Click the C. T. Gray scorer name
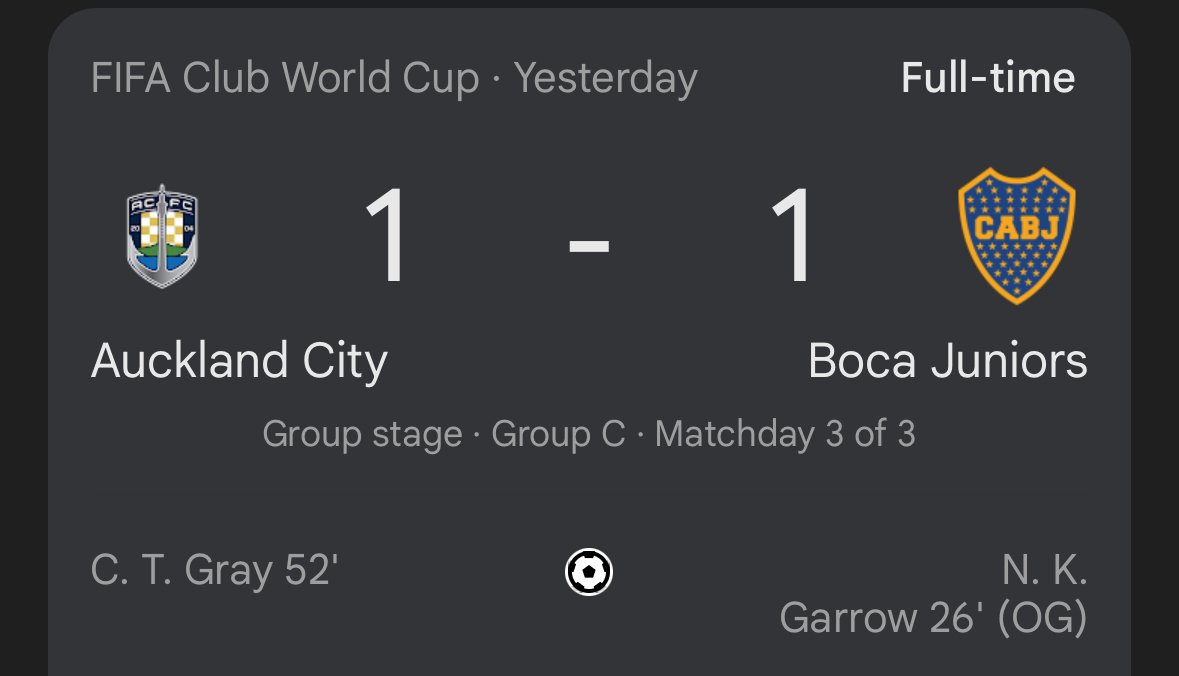Viewport: 1179px width, 676px height. [181, 570]
